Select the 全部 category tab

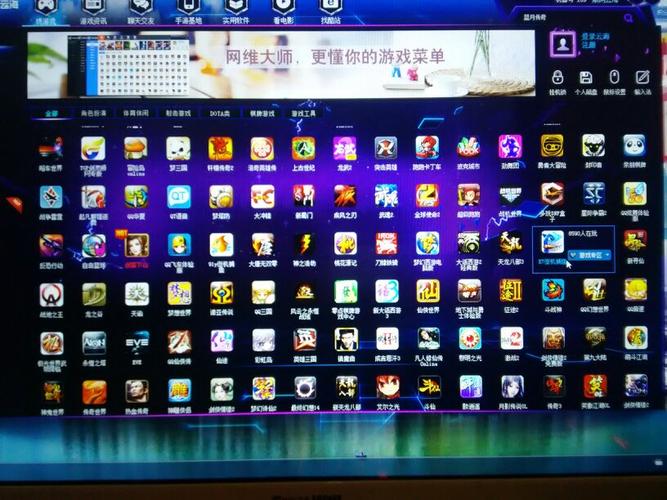(51, 114)
